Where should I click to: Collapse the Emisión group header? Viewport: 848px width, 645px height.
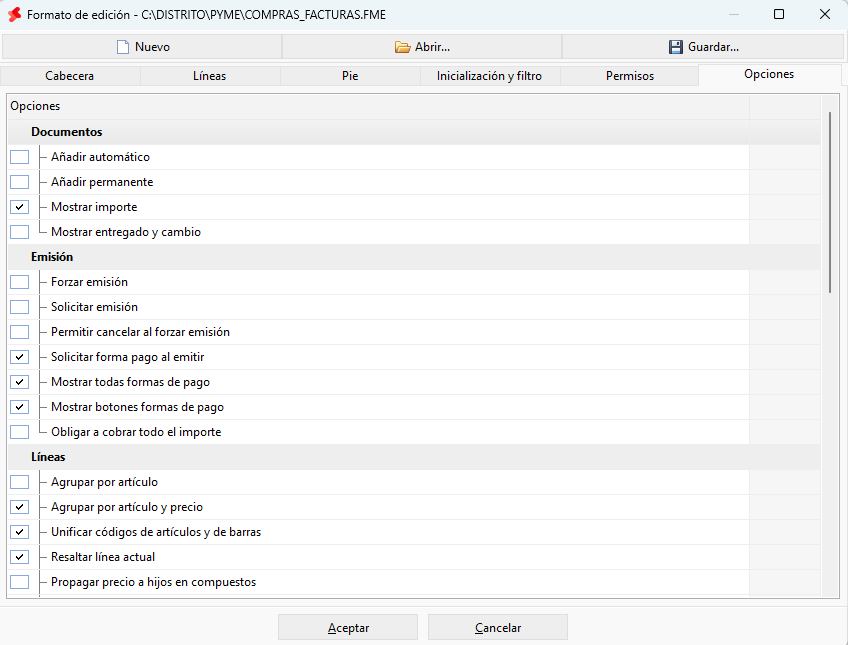pos(52,257)
